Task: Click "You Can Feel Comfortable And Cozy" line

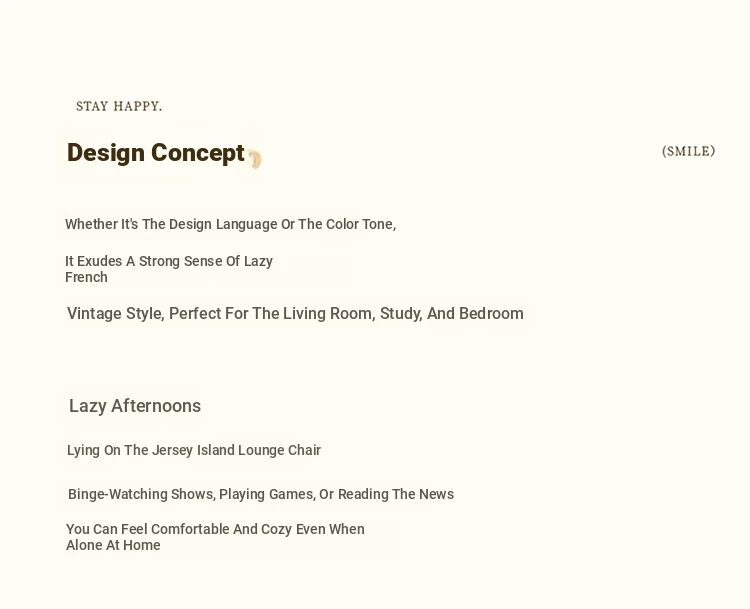Action: (x=200, y=529)
